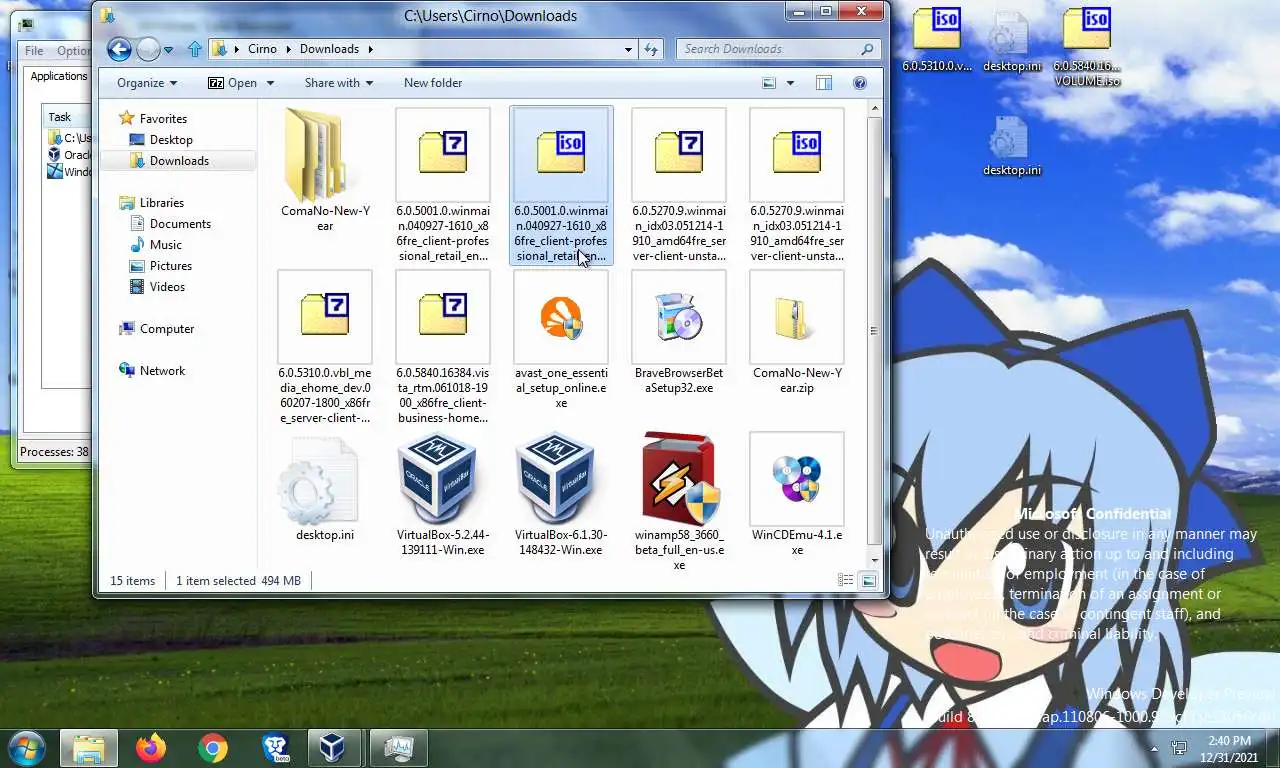Viewport: 1280px width, 768px height.
Task: Open the Documents library
Action: [180, 223]
